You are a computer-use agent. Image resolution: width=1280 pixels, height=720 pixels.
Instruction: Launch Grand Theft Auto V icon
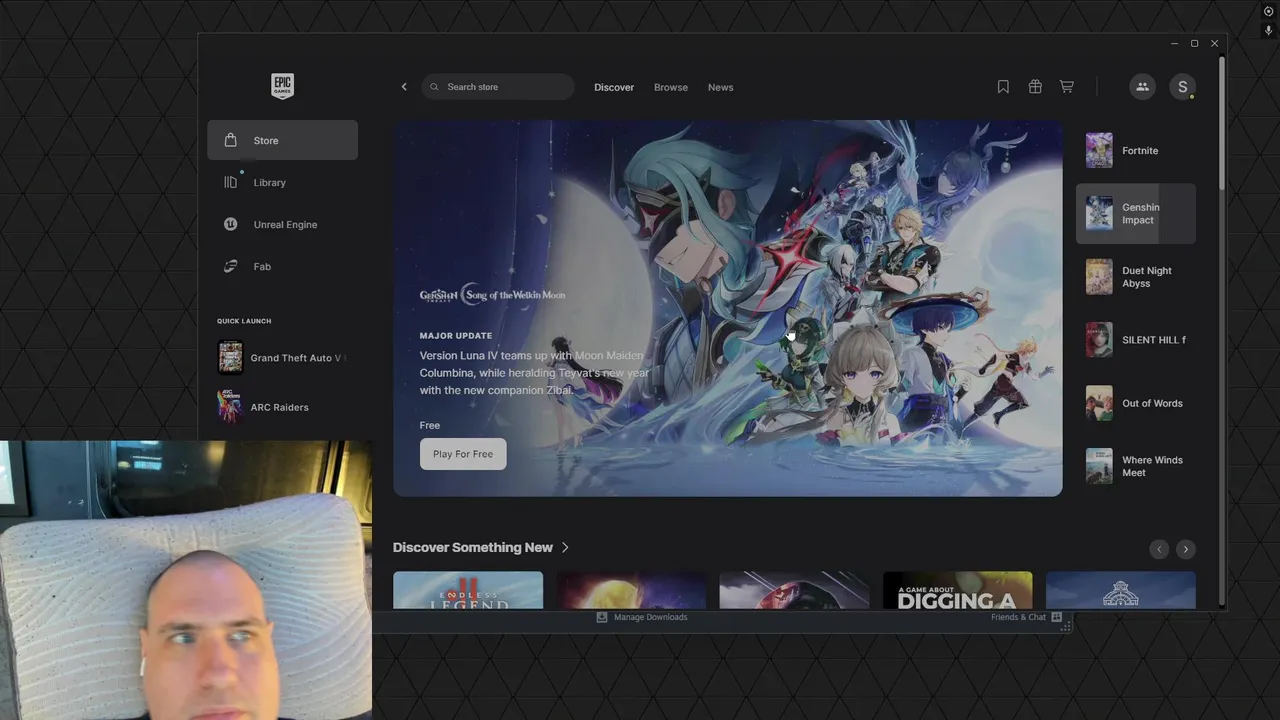coord(231,358)
